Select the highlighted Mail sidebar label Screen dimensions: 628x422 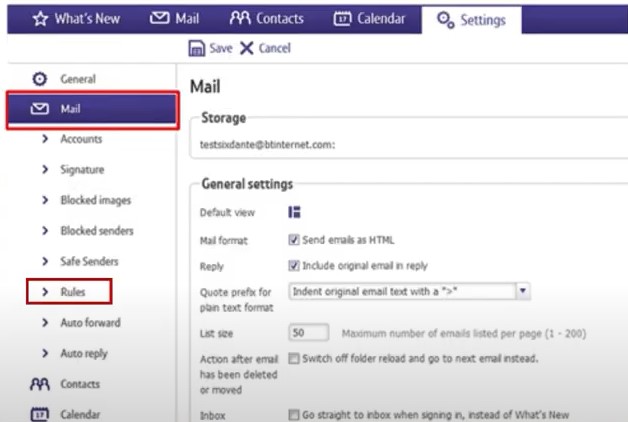tap(70, 109)
